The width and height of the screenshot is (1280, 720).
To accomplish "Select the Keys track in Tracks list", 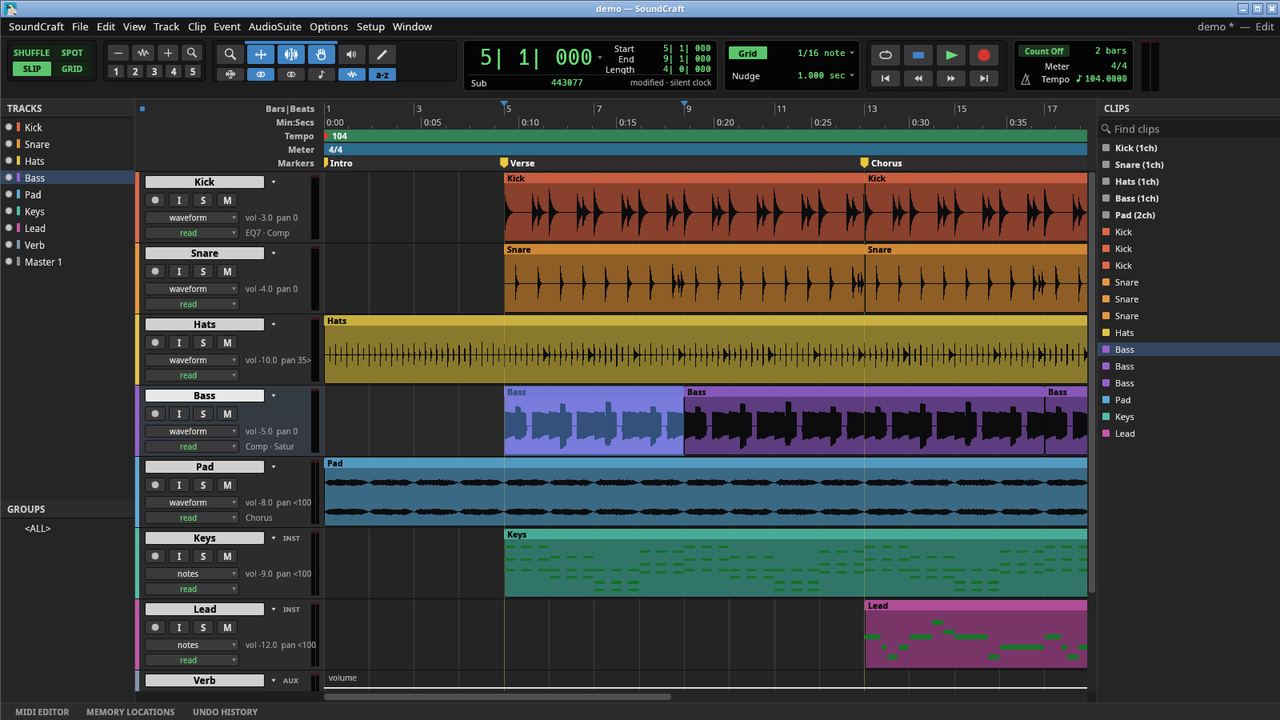I will [x=67, y=211].
